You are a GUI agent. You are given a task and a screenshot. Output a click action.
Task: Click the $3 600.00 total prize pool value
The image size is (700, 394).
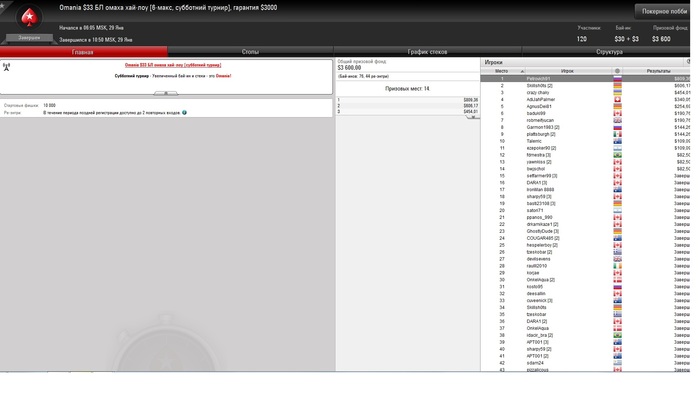point(349,68)
